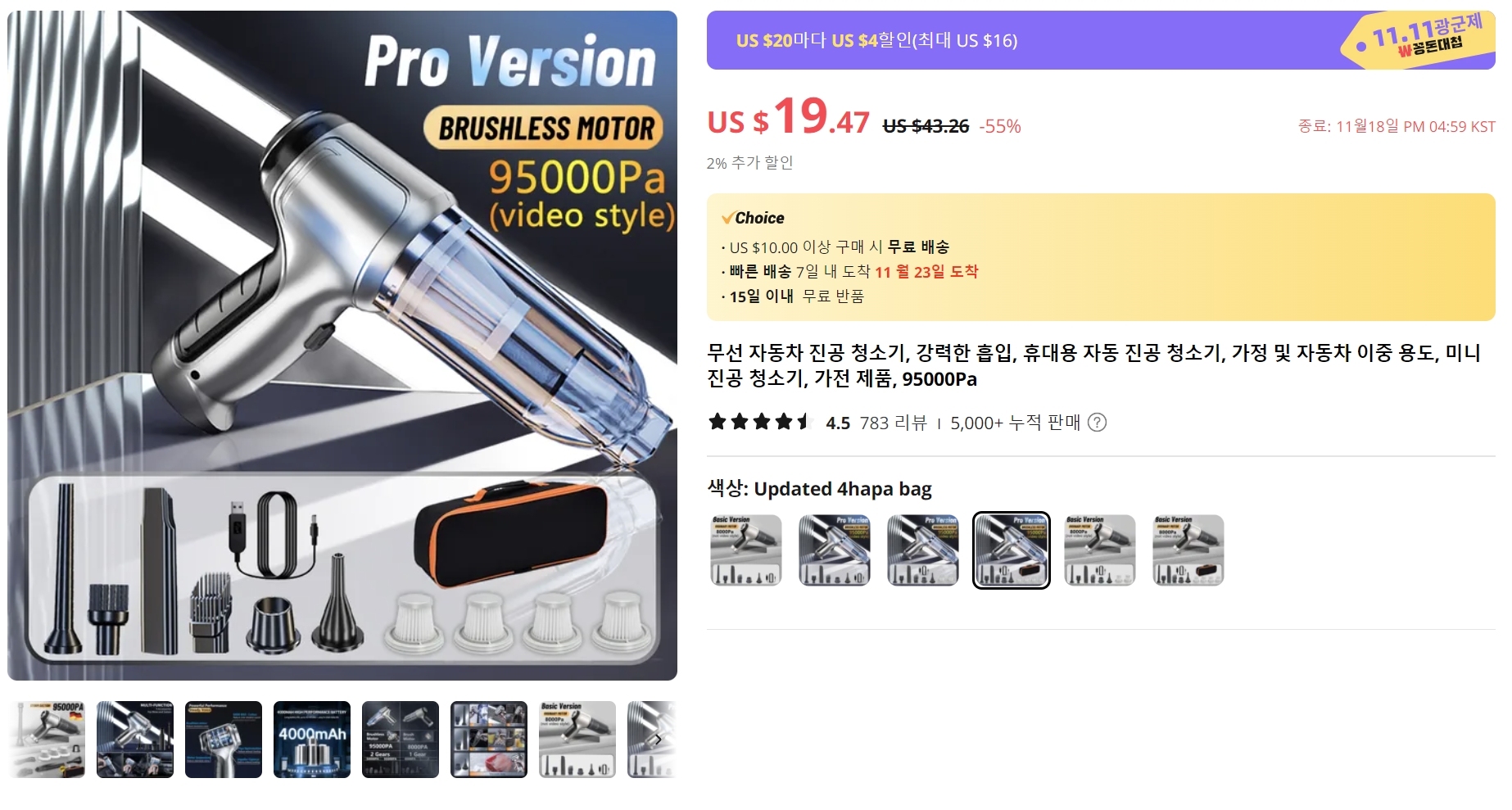Open the help icon beside cumulative sales
This screenshot has height=810, width=1512.
coord(1097,423)
